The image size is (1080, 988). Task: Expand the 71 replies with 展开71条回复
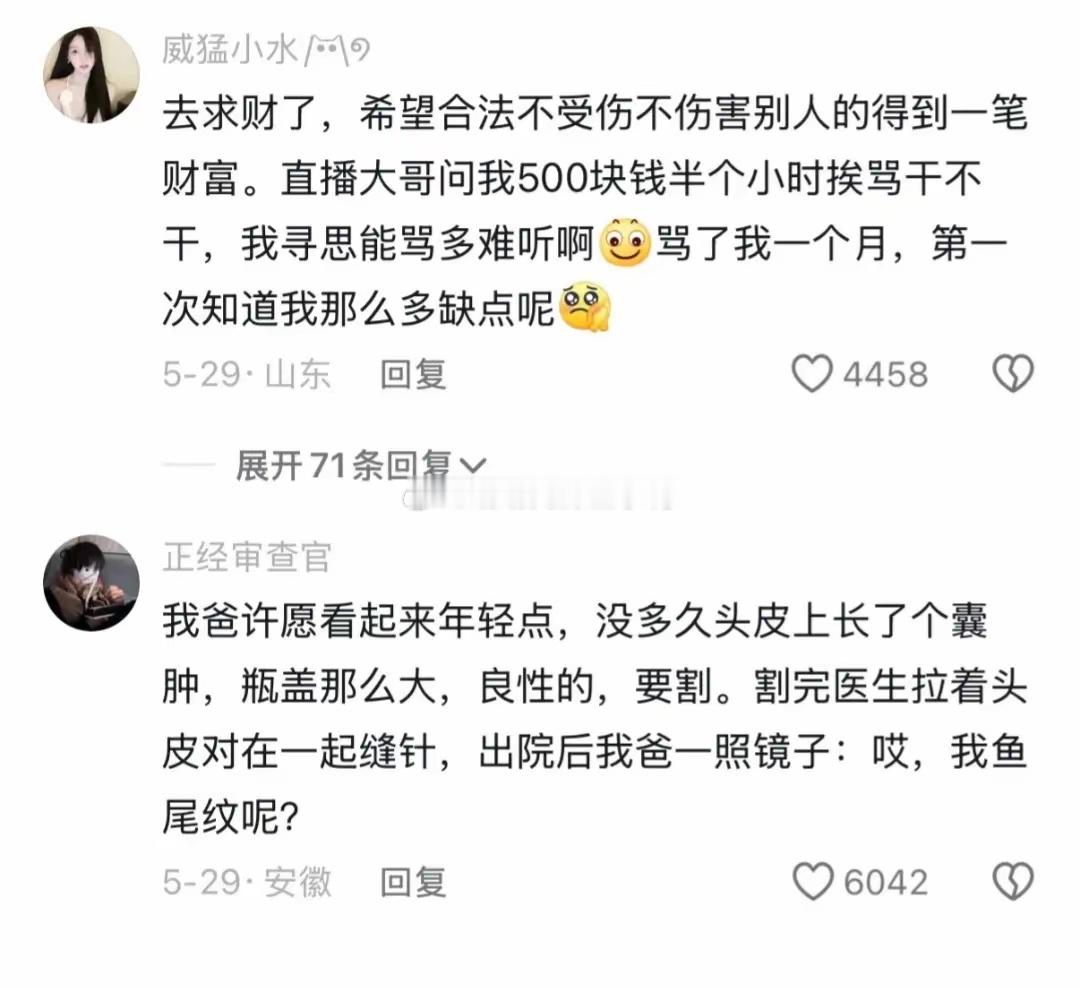tap(343, 465)
